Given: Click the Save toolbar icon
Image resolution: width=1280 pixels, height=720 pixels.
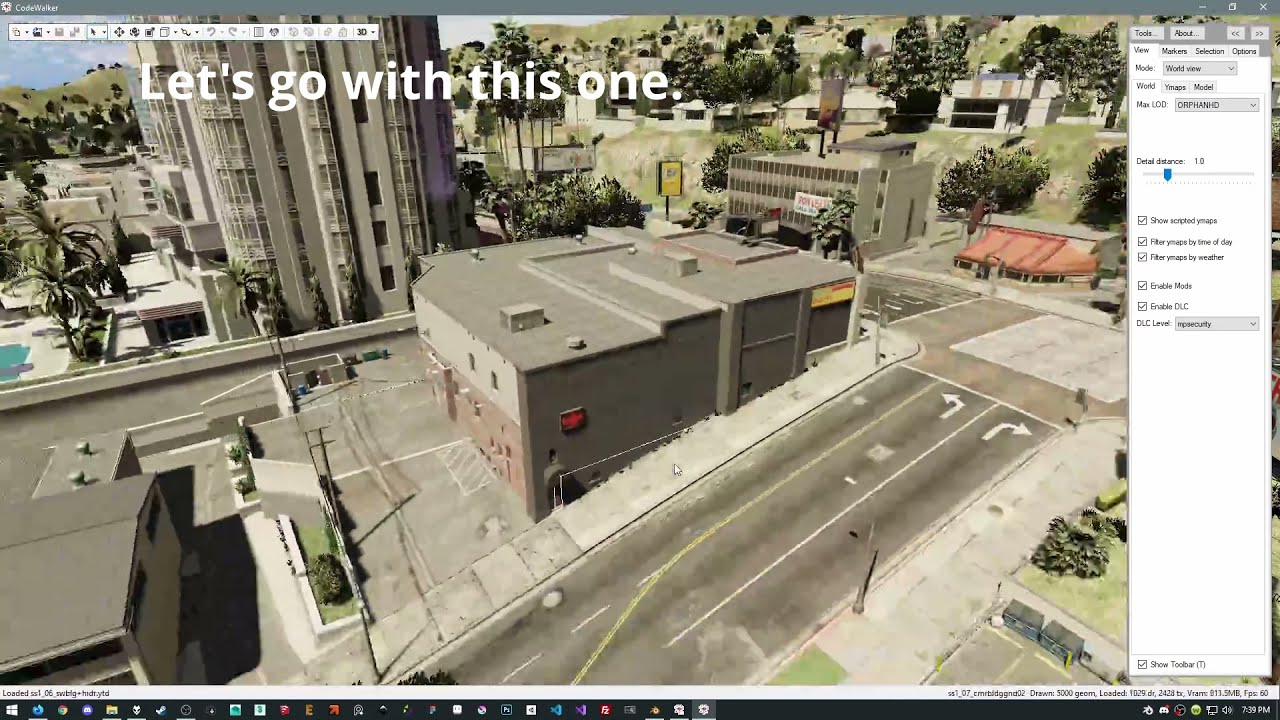Looking at the screenshot, I should (59, 32).
